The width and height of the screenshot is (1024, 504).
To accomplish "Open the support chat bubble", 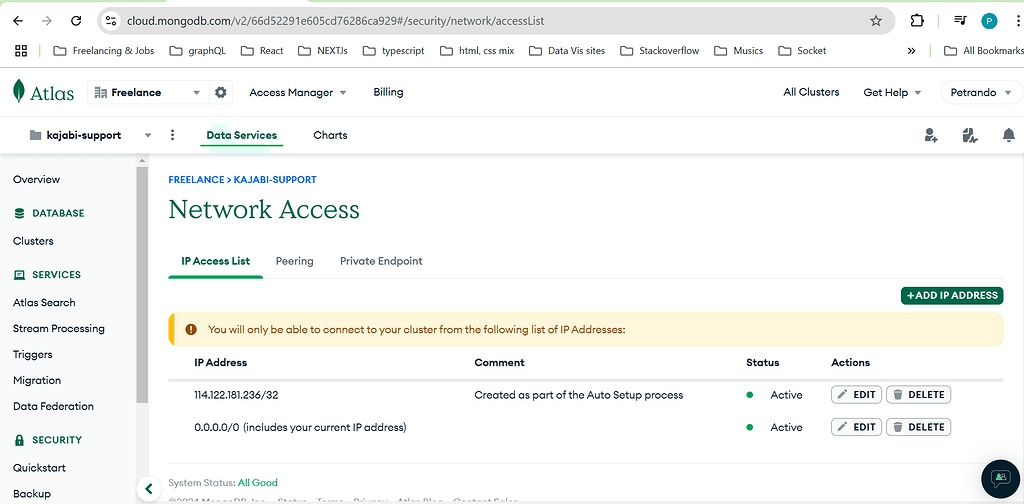I will (1000, 479).
